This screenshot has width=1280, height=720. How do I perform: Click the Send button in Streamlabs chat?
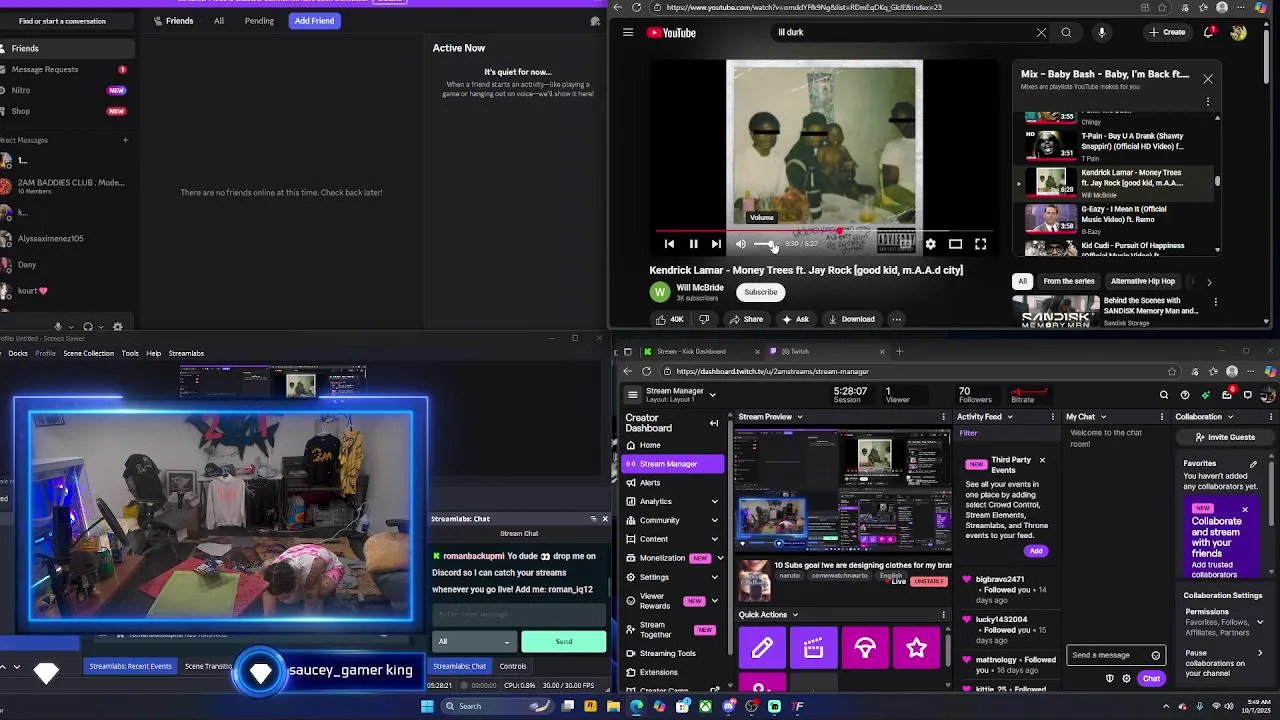(x=563, y=641)
